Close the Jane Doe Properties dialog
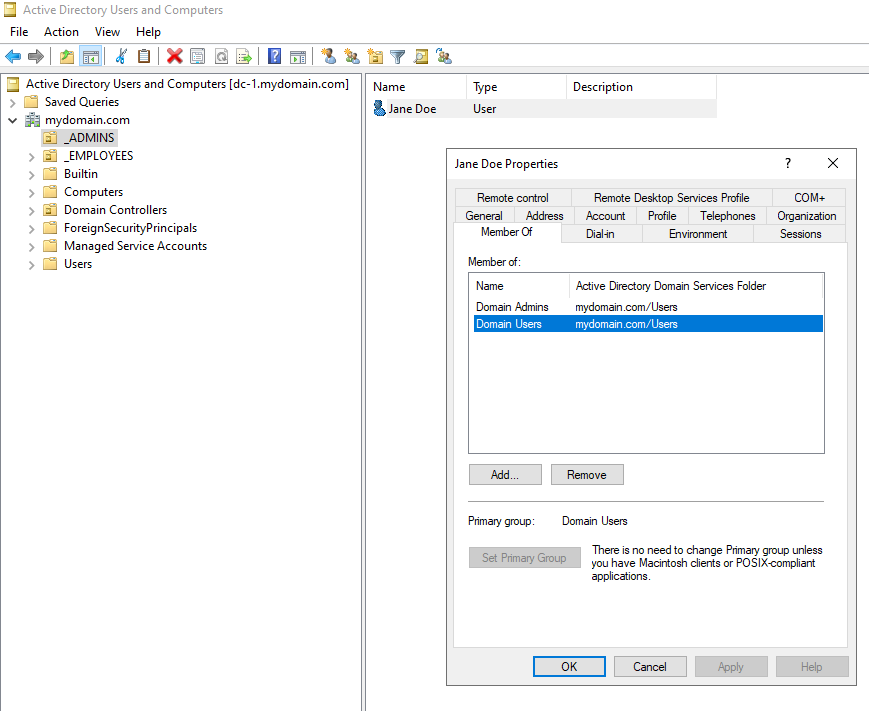This screenshot has width=869, height=711. [832, 163]
